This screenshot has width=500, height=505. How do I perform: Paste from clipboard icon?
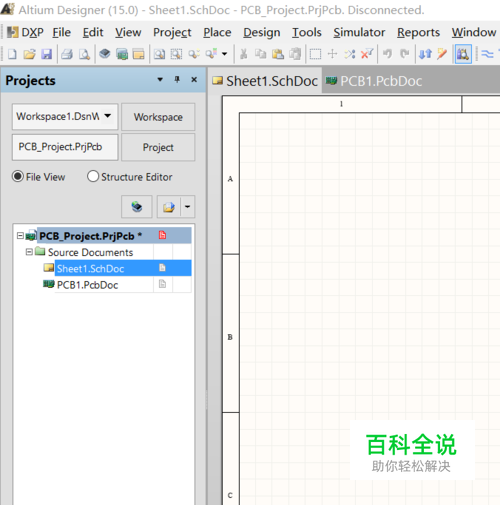pyautogui.click(x=278, y=54)
